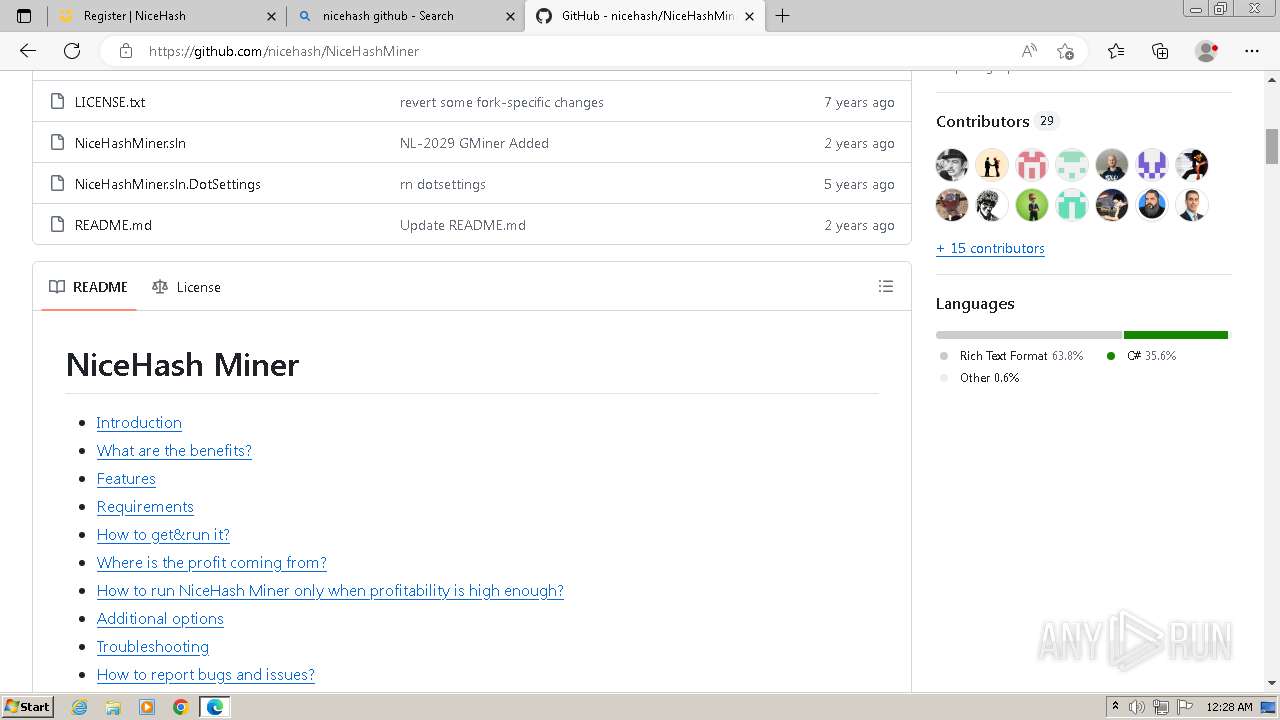Click the Rich Text Format 63.8% language
This screenshot has height=720, width=1280.
1012,356
